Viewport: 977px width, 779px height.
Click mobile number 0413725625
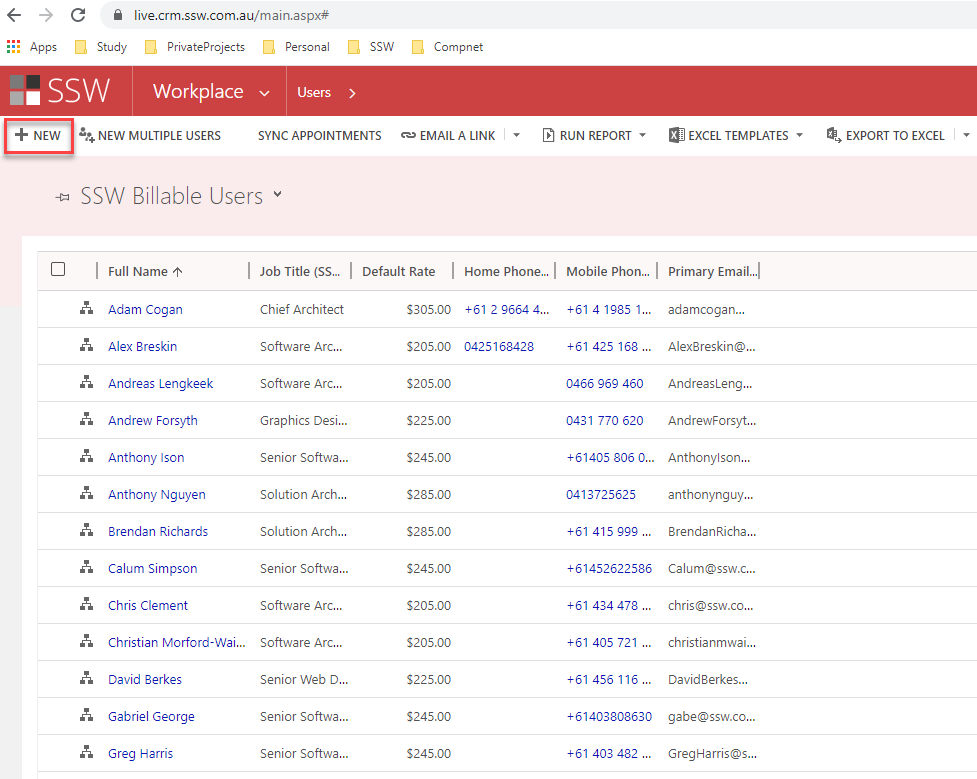[x=601, y=495]
